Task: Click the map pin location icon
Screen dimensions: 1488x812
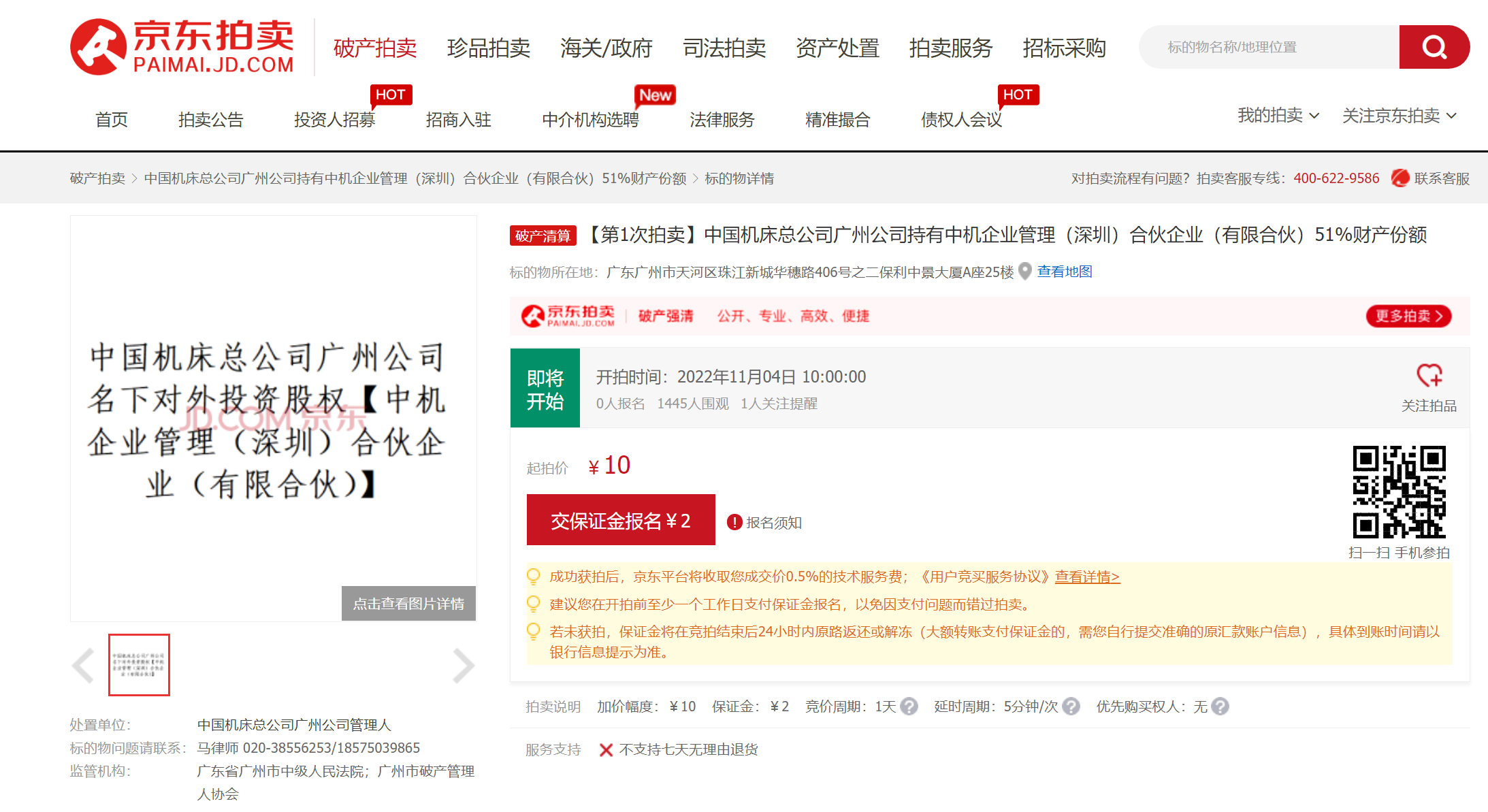Action: point(1024,272)
